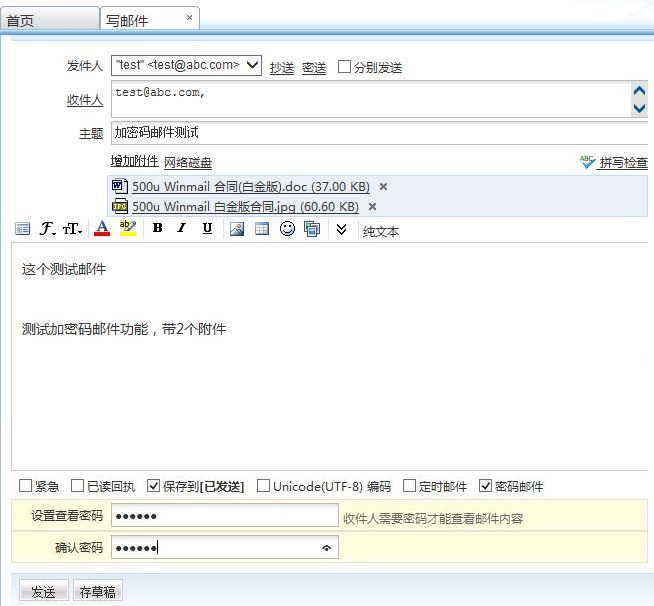654x606 pixels.
Task: Open 拼写检查 spell check link
Action: click(x=623, y=163)
